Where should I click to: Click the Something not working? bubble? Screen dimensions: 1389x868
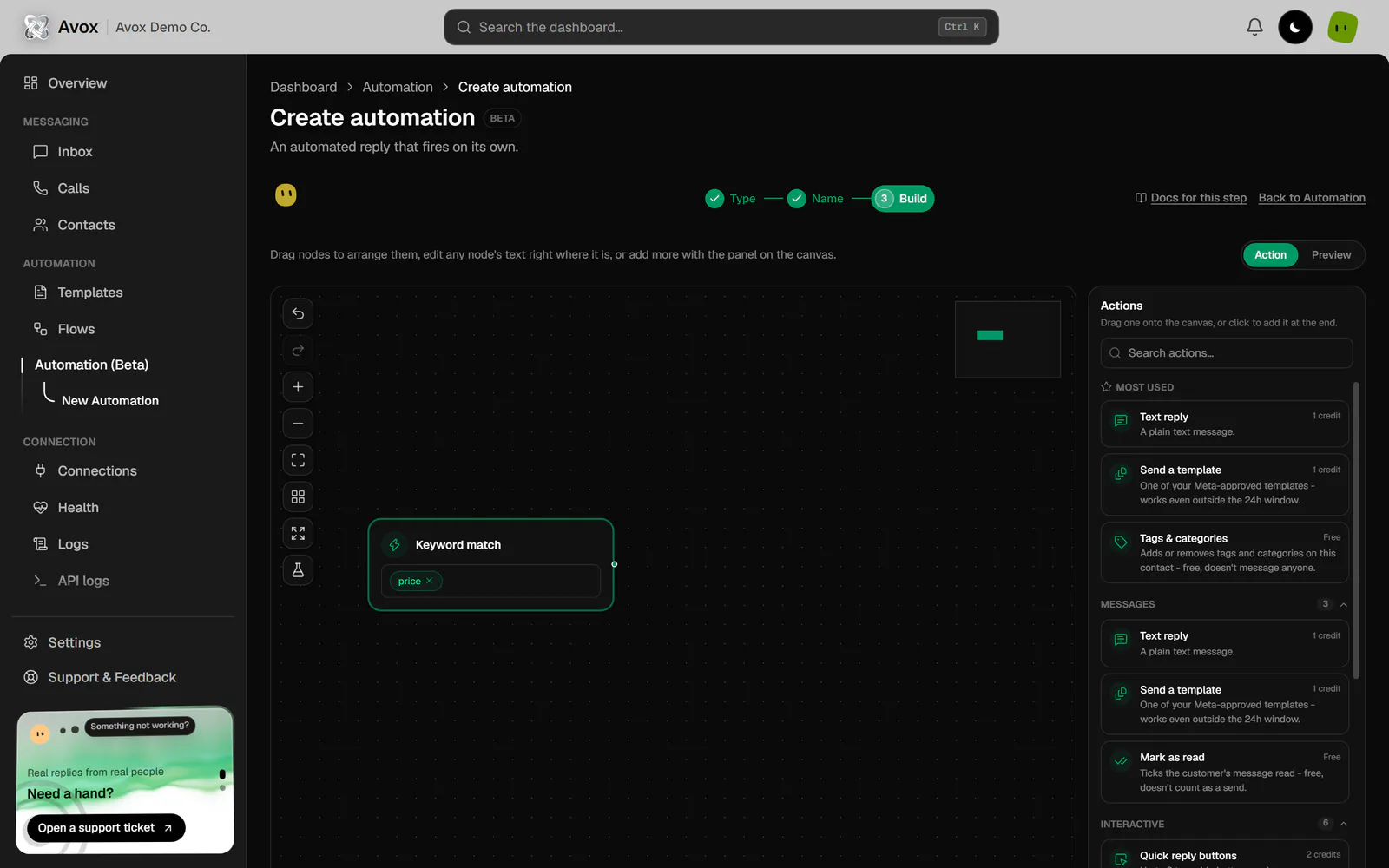[x=140, y=726]
